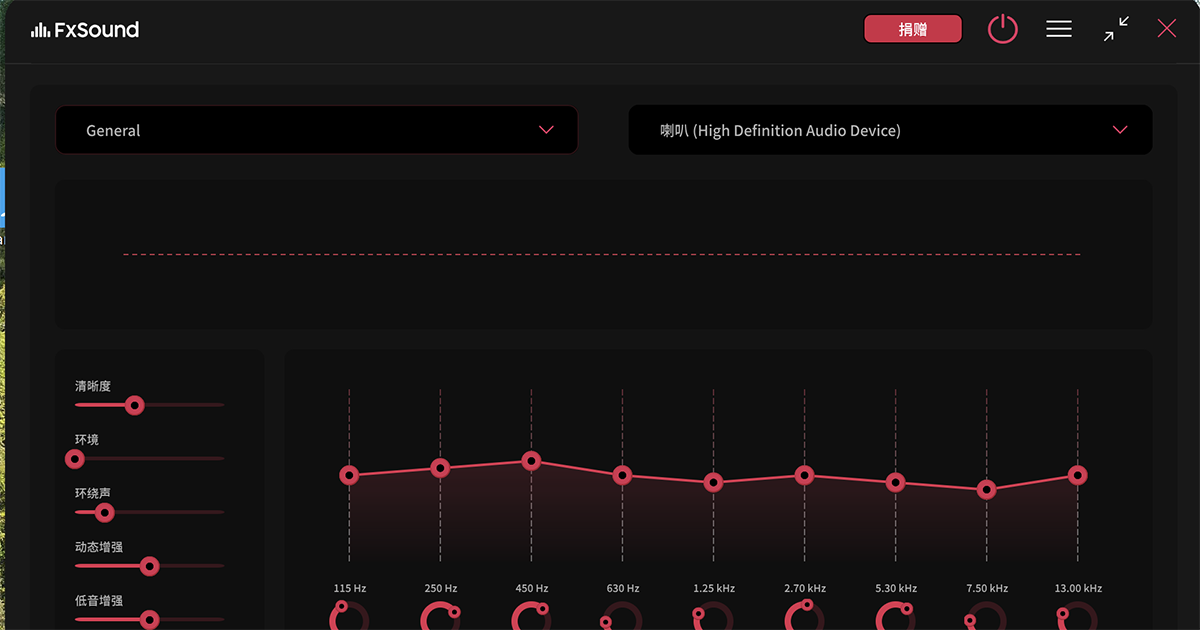Click the spectrum visualizer area
This screenshot has width=1200, height=630.
click(601, 254)
